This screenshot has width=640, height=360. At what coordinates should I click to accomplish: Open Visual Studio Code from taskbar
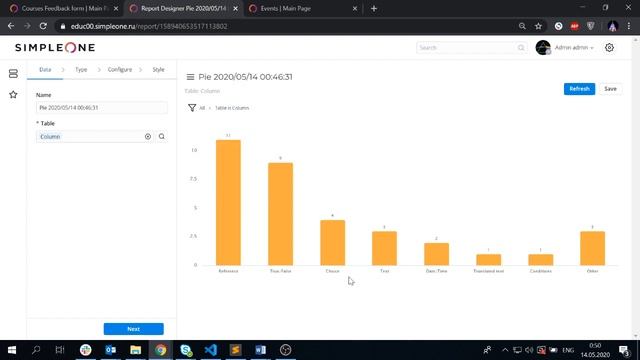point(211,350)
